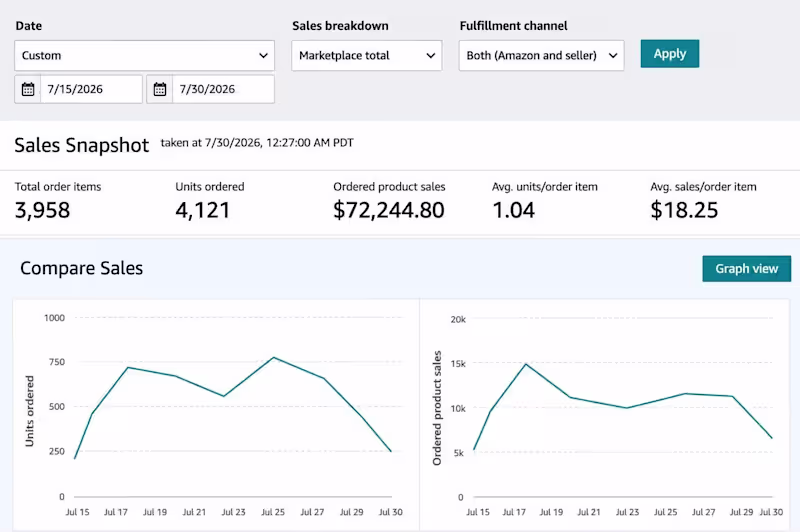Image resolution: width=800 pixels, height=532 pixels.
Task: Click the Units ordered metric label
Action: (210, 187)
